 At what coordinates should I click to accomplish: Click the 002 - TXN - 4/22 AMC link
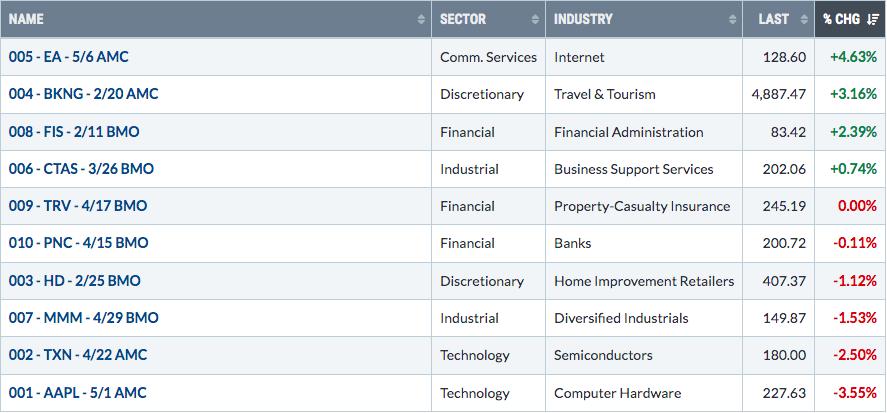pyautogui.click(x=77, y=355)
